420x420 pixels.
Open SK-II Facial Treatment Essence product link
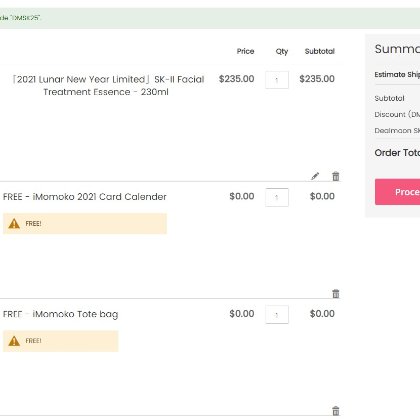tap(108, 86)
